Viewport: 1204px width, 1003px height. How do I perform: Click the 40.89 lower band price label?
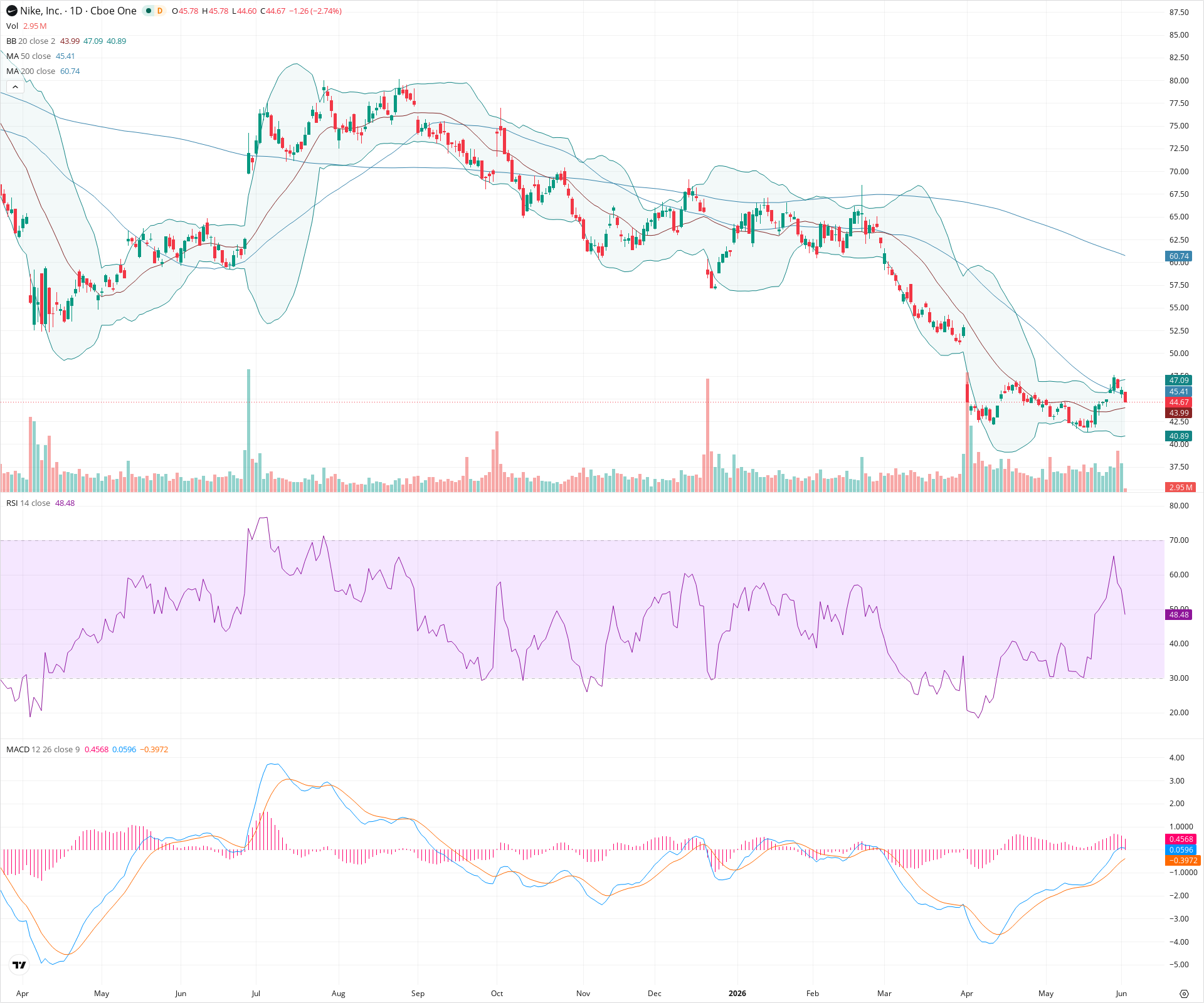(1179, 436)
